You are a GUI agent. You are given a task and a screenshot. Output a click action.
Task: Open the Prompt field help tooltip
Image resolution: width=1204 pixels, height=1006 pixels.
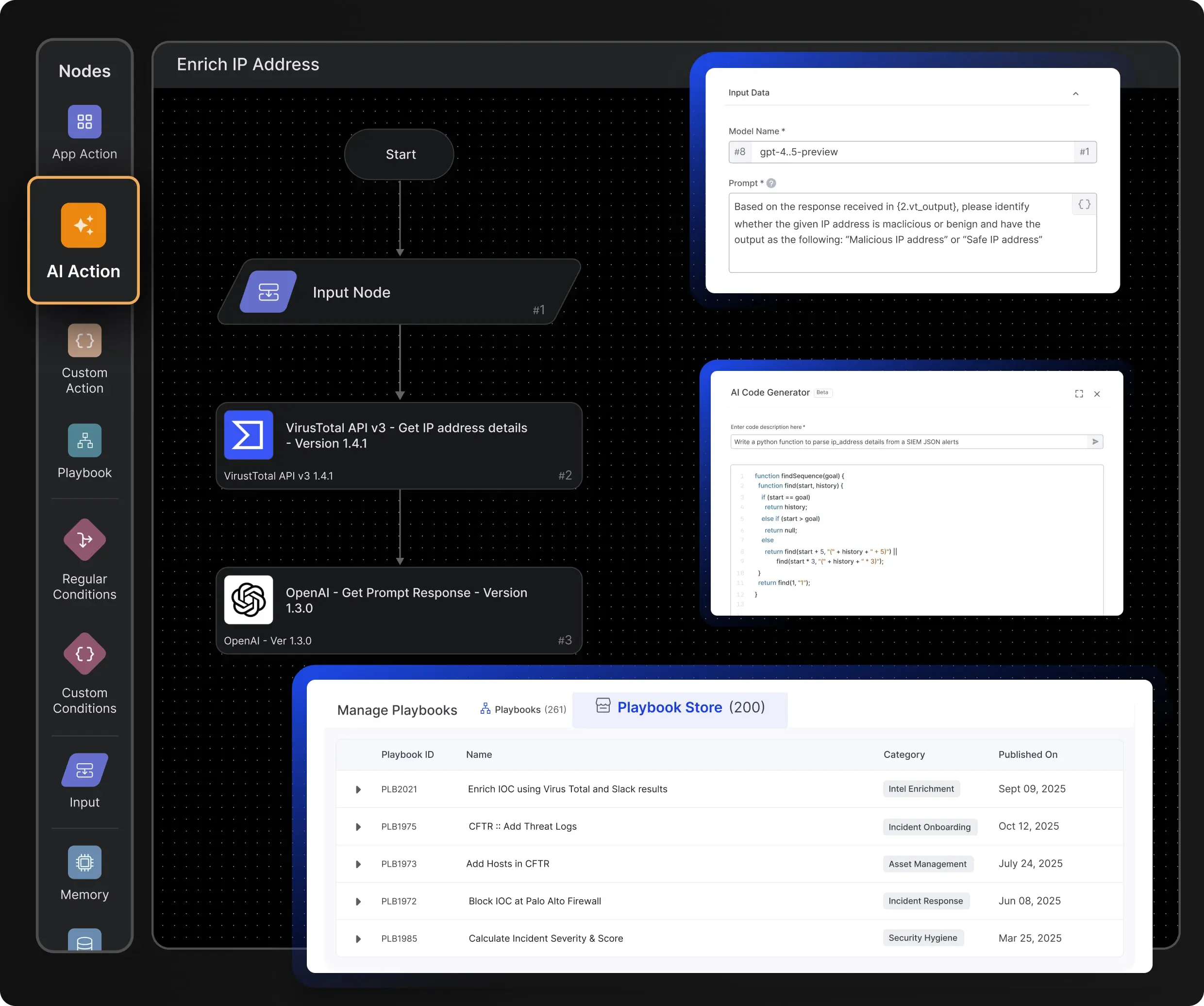771,183
